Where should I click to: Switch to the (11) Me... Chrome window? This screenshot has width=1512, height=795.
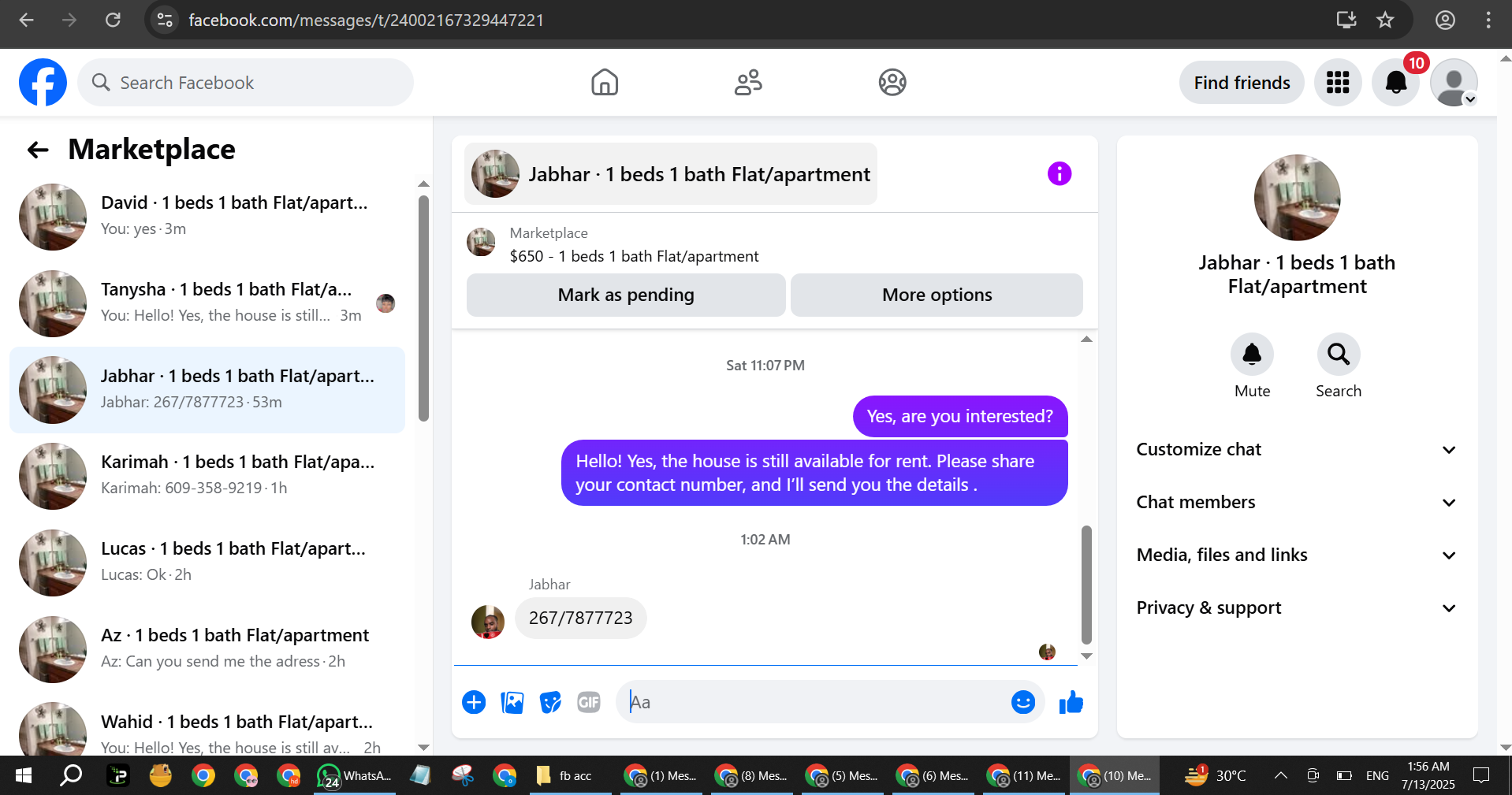(1023, 775)
